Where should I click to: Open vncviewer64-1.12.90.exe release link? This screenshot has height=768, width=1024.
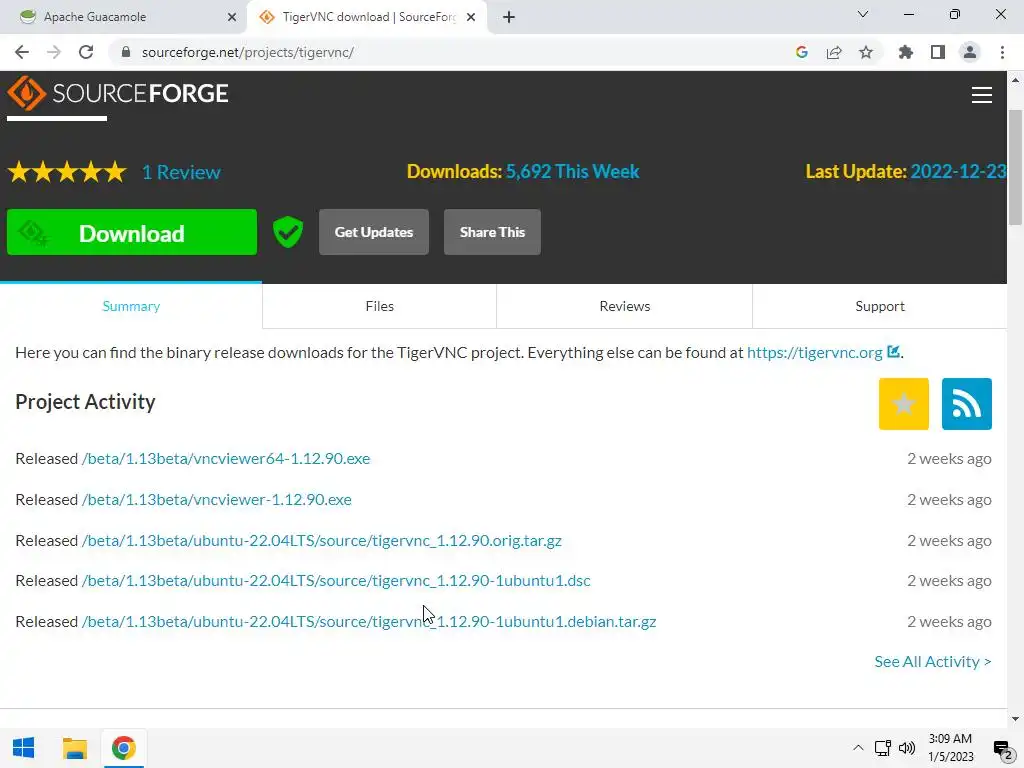[226, 458]
